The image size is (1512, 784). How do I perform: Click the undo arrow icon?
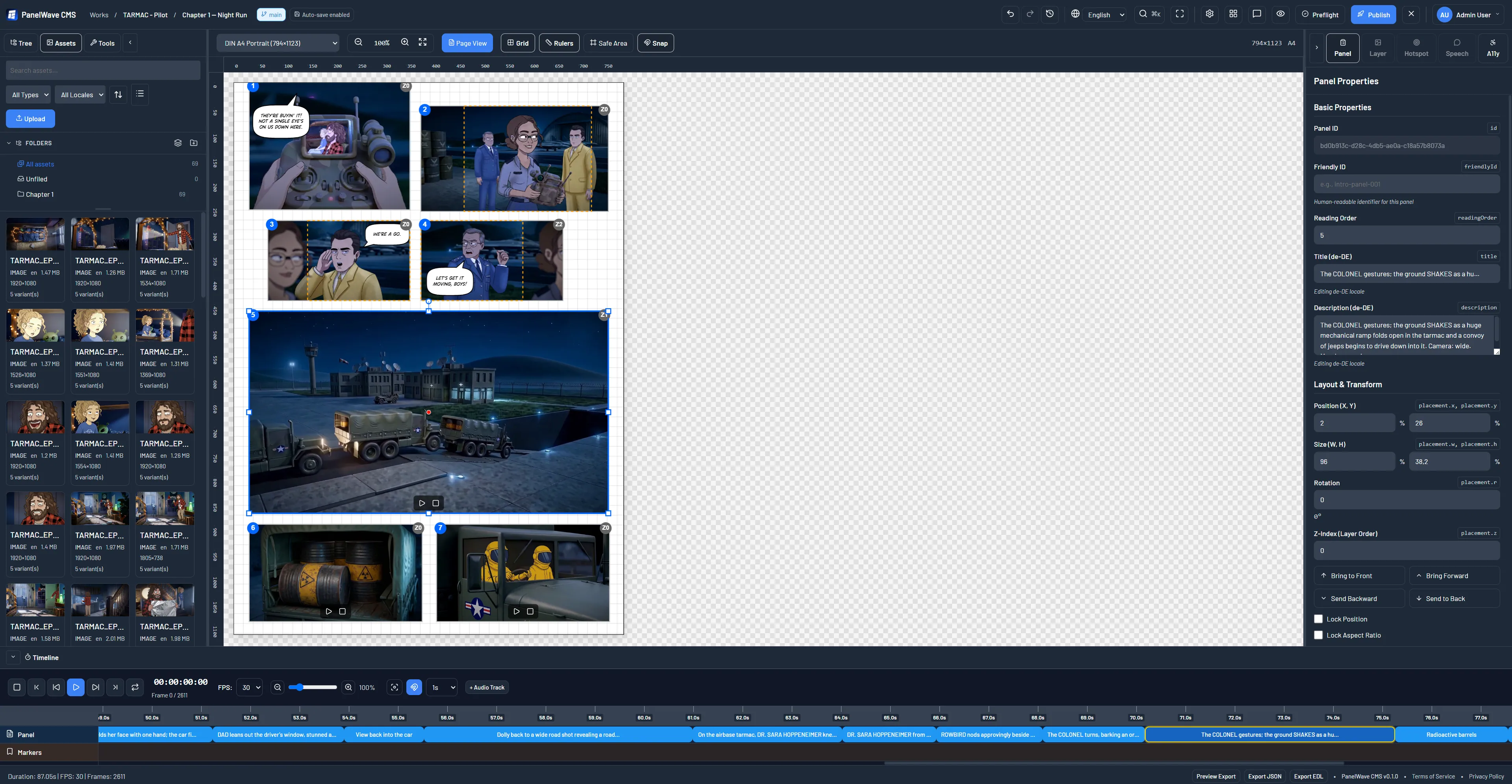pos(1010,14)
